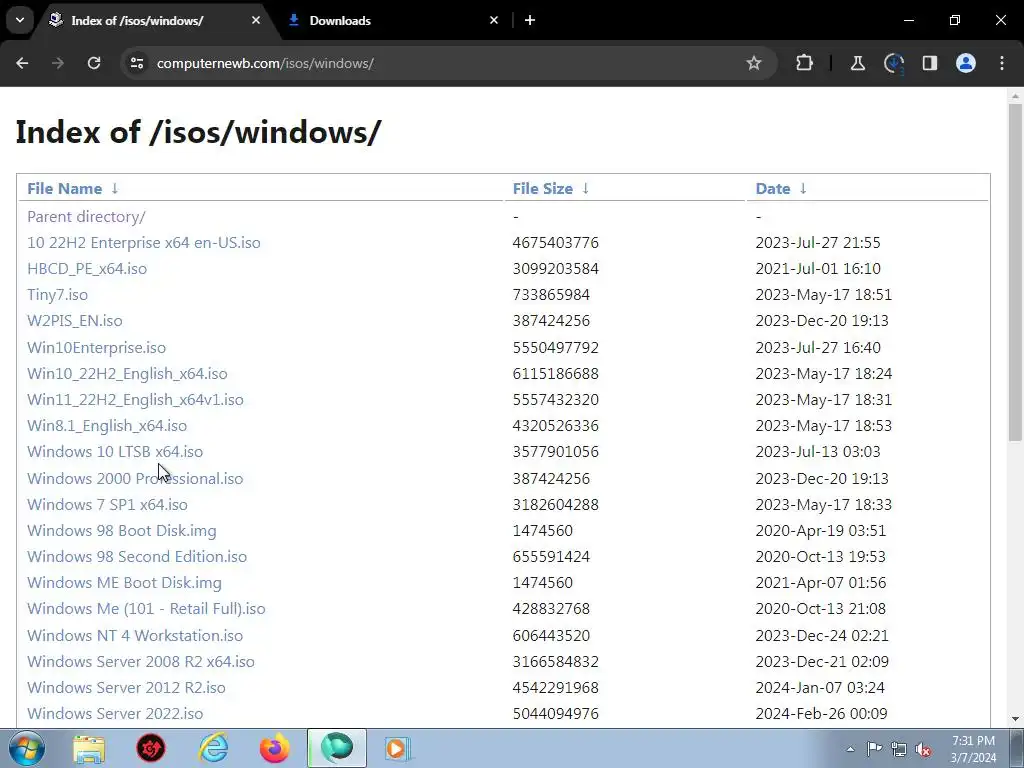Open taskbar clock showing 7:31 PM
This screenshot has height=768, width=1024.
pos(973,749)
